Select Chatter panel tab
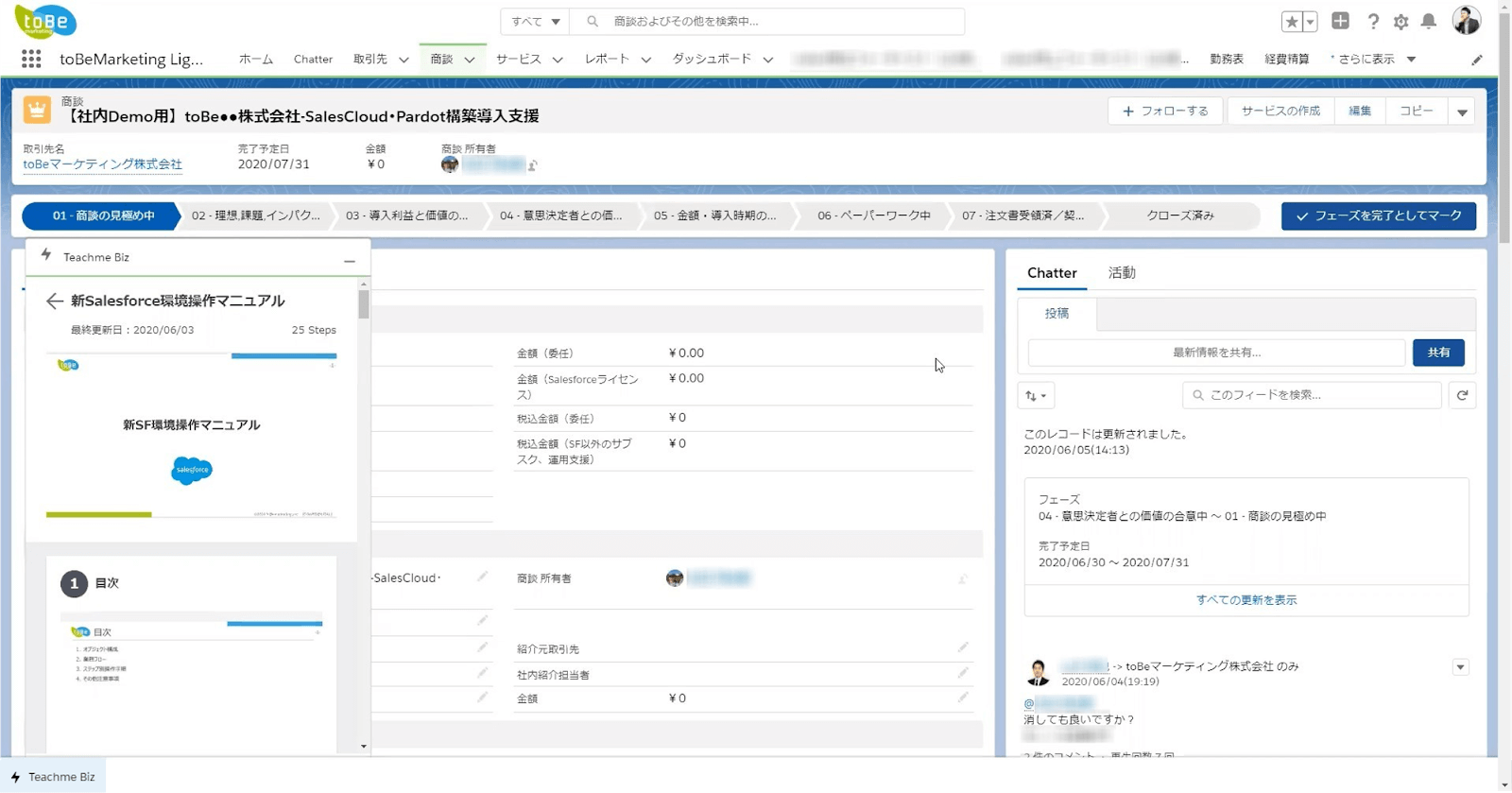The width and height of the screenshot is (1512, 793). 1052,273
